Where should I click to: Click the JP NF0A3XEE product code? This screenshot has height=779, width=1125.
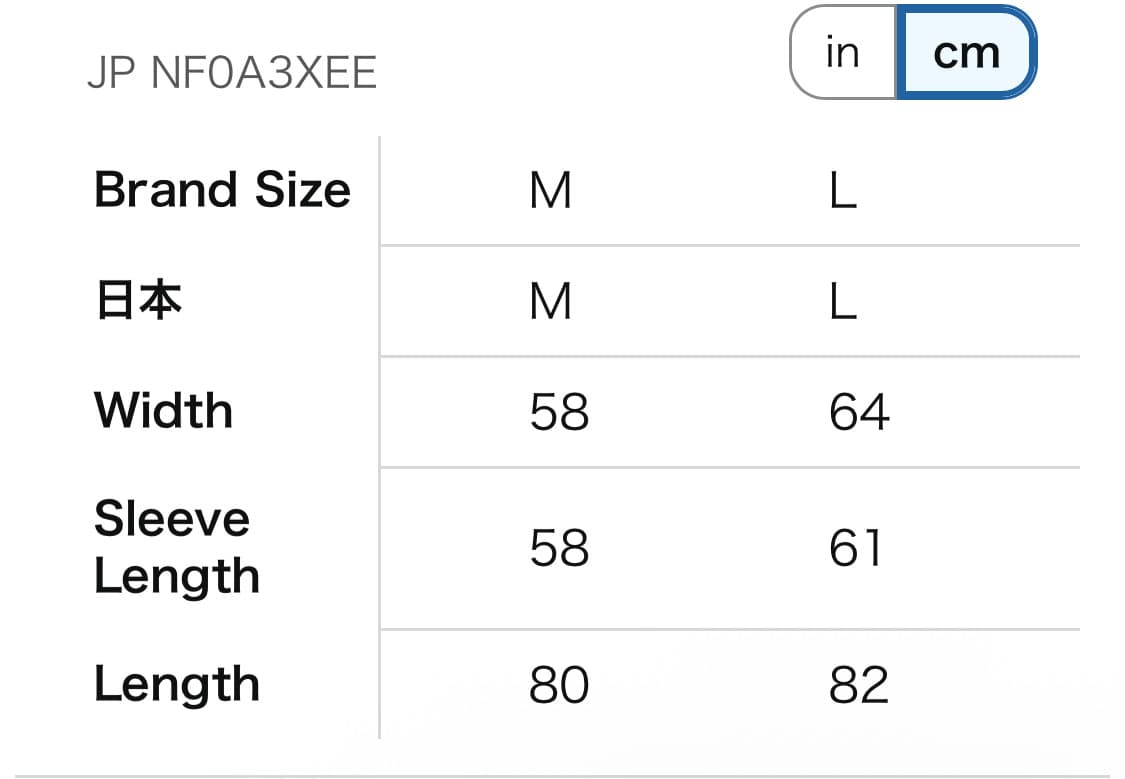[x=232, y=73]
